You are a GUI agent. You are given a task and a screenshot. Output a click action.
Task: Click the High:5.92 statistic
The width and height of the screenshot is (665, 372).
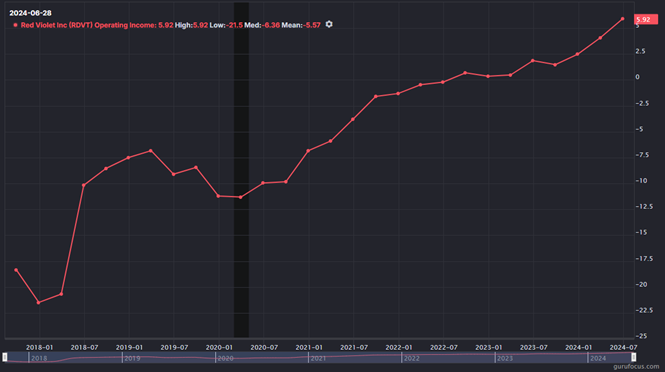point(191,25)
